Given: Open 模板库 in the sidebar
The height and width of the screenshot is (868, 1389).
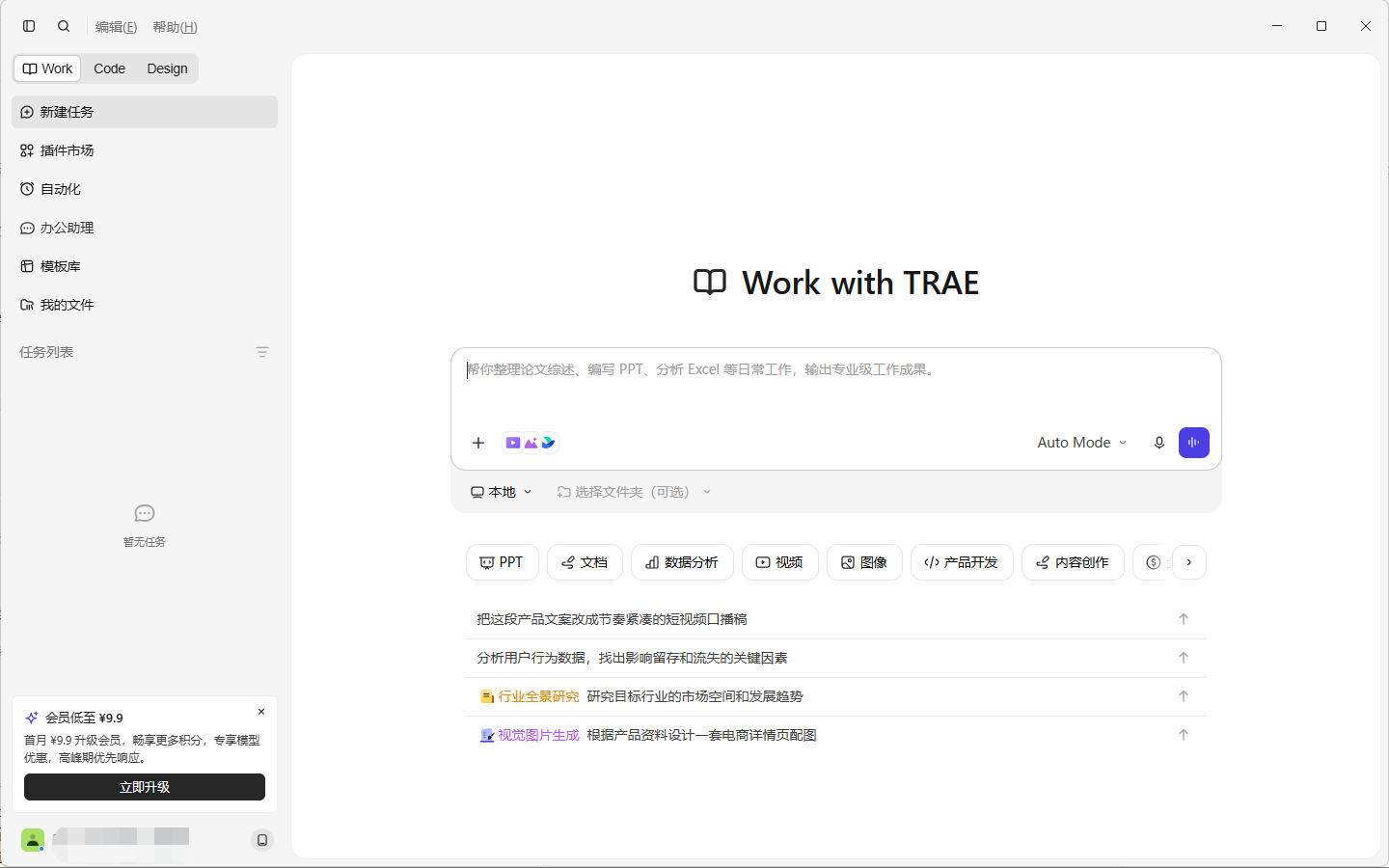Looking at the screenshot, I should pos(145,266).
